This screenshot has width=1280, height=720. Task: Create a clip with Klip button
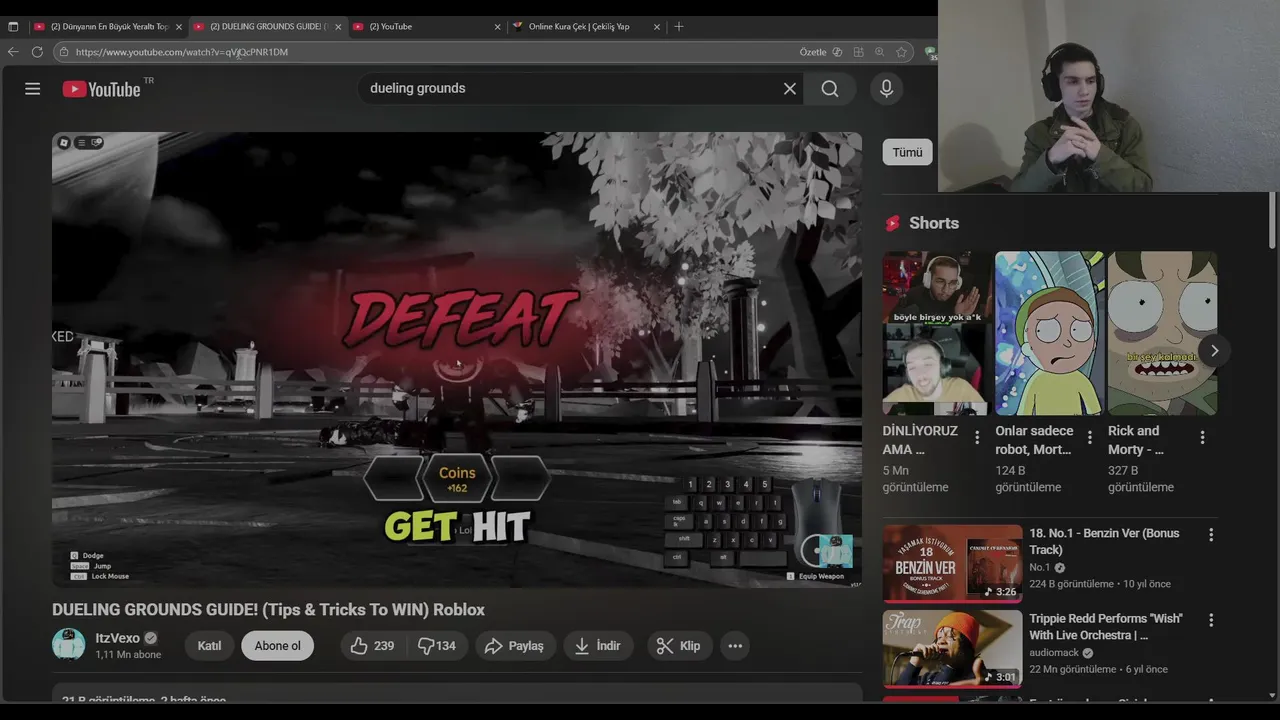pyautogui.click(x=679, y=646)
